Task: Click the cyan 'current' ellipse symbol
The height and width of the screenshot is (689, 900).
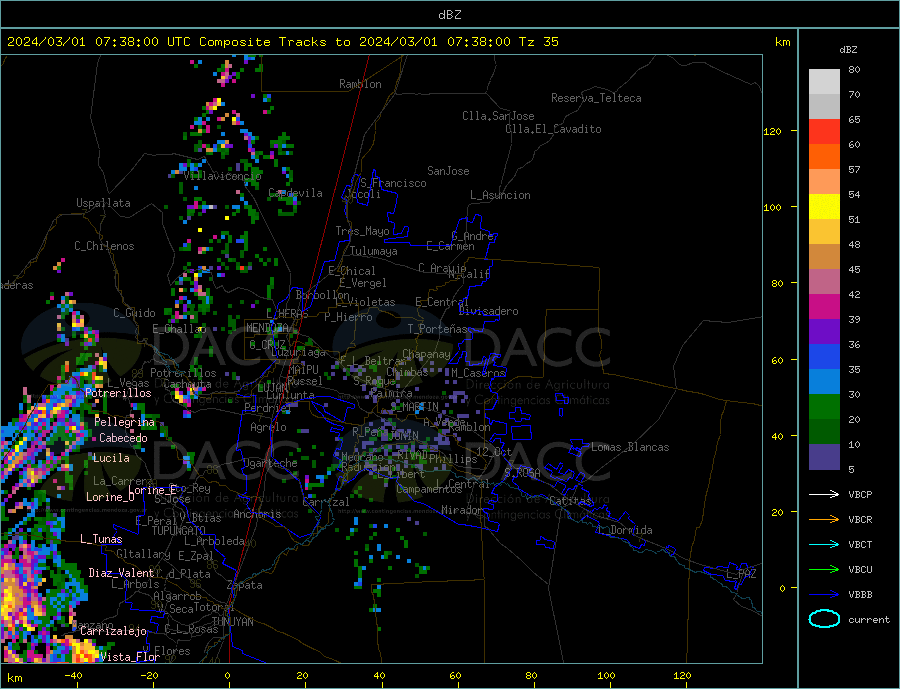Action: (824, 619)
